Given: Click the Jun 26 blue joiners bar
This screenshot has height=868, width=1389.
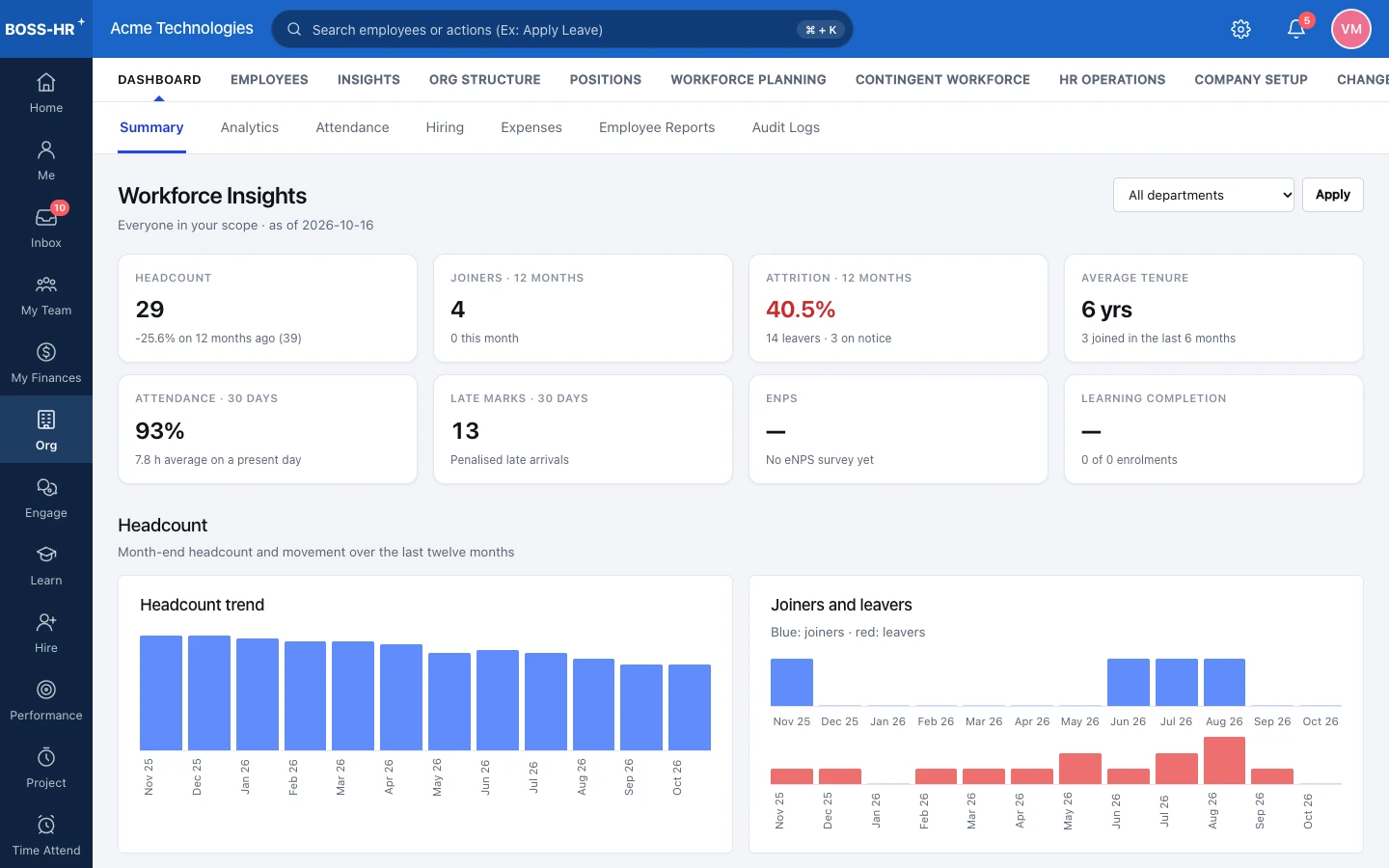Looking at the screenshot, I should pos(1129,682).
